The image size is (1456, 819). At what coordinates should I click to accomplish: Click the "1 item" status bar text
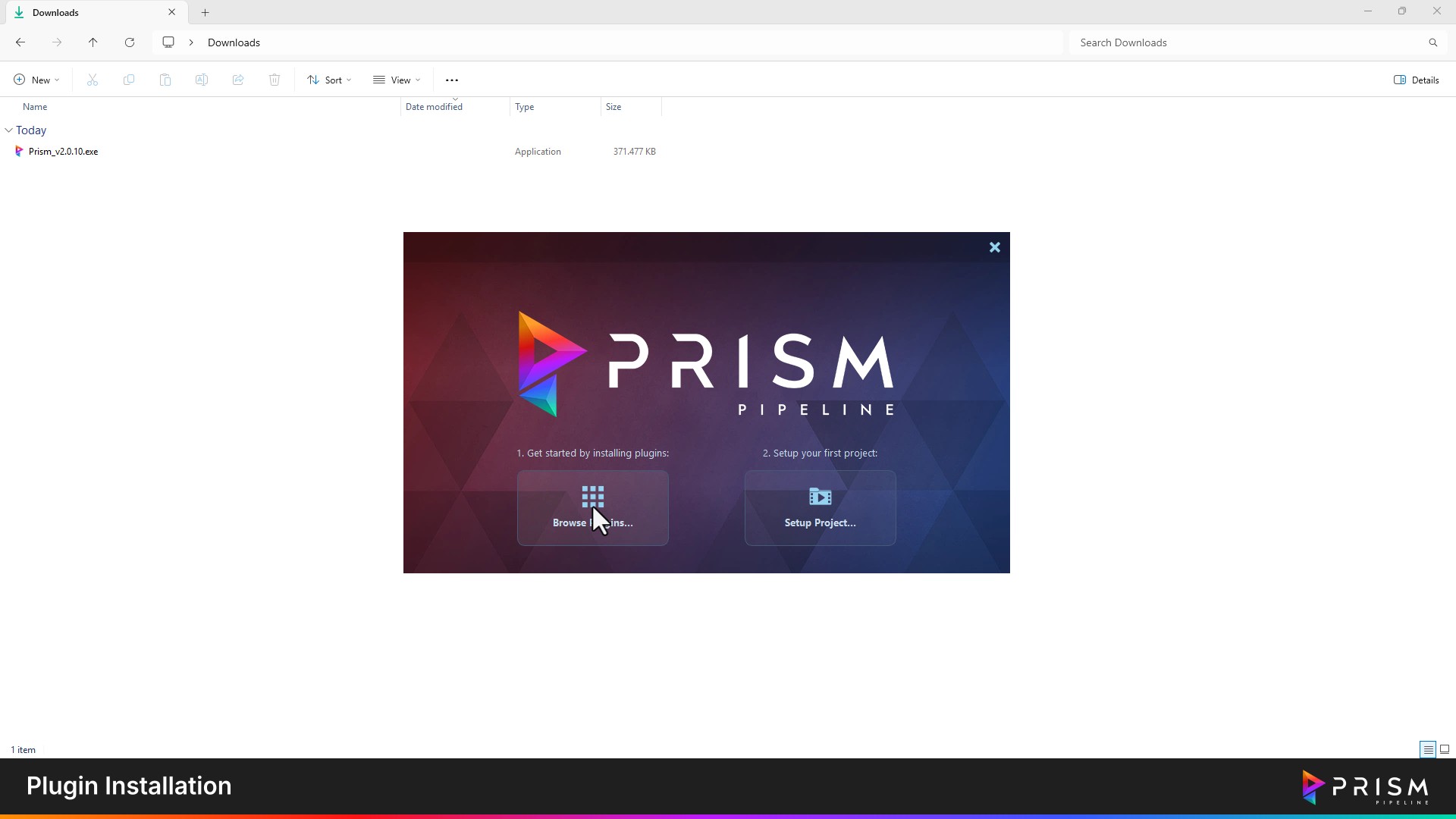pyautogui.click(x=23, y=750)
